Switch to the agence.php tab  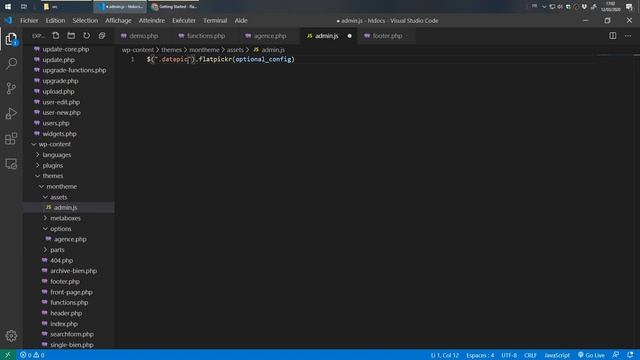[x=269, y=36]
